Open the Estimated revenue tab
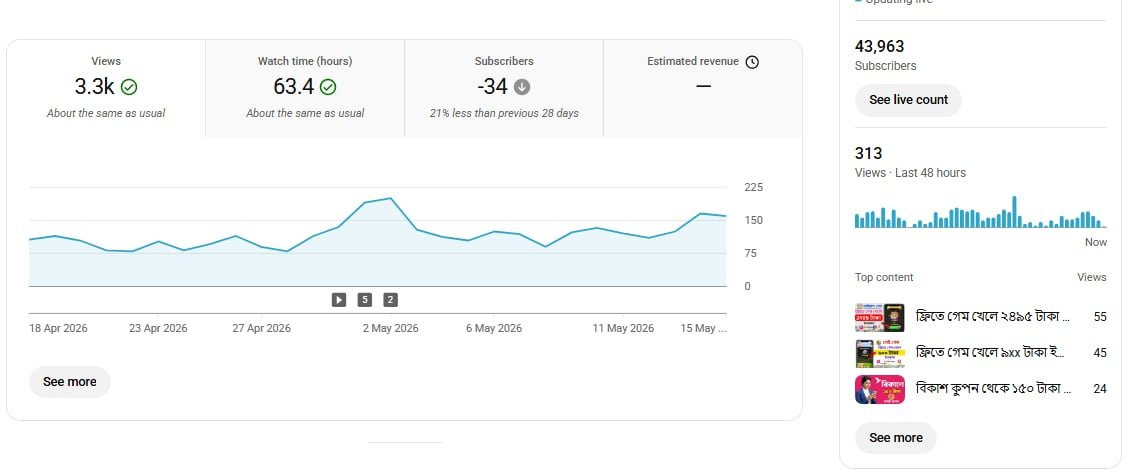Screen dimensions: 1127x472 point(703,88)
